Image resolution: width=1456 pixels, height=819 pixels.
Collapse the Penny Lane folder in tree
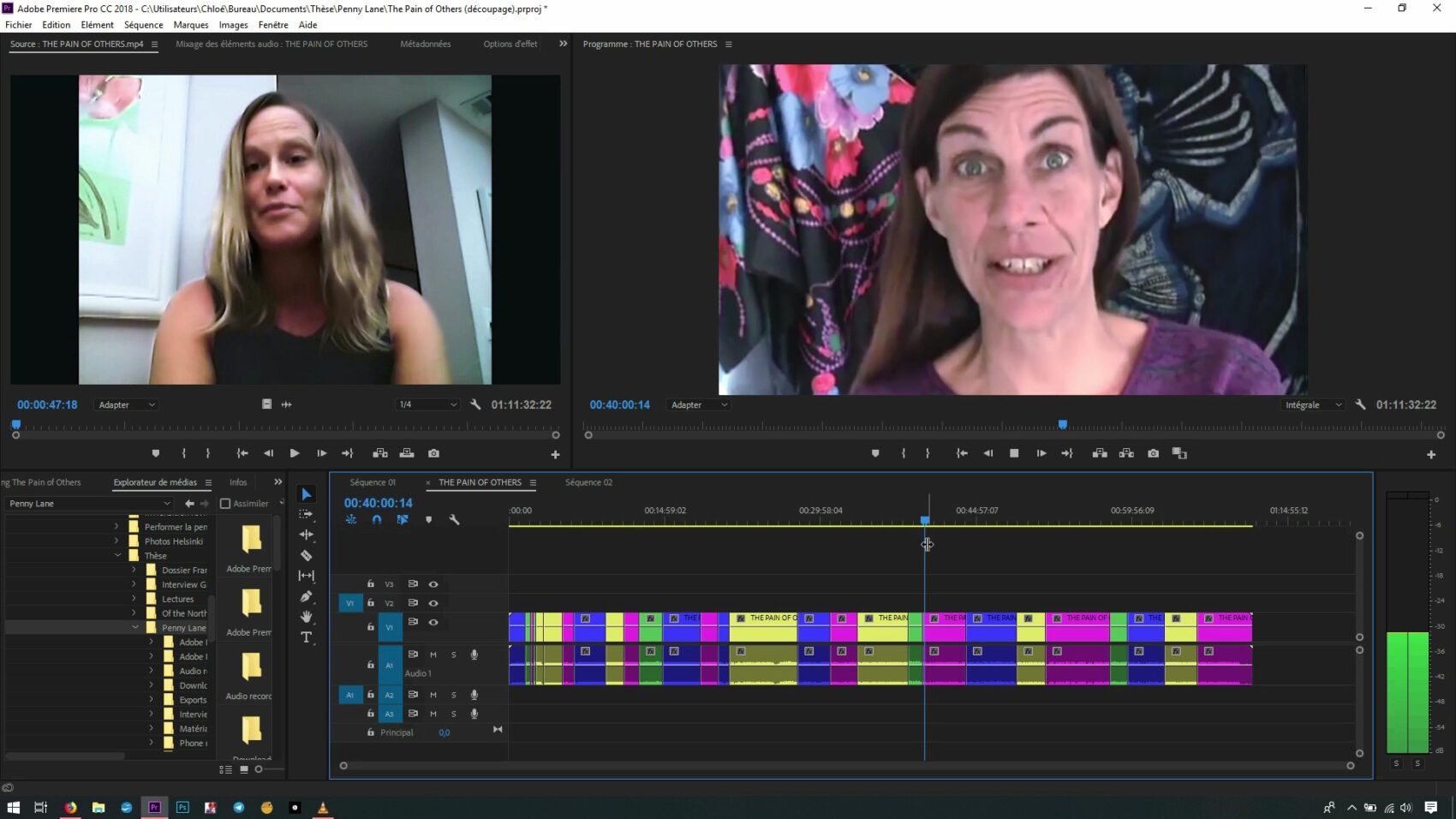tap(135, 628)
